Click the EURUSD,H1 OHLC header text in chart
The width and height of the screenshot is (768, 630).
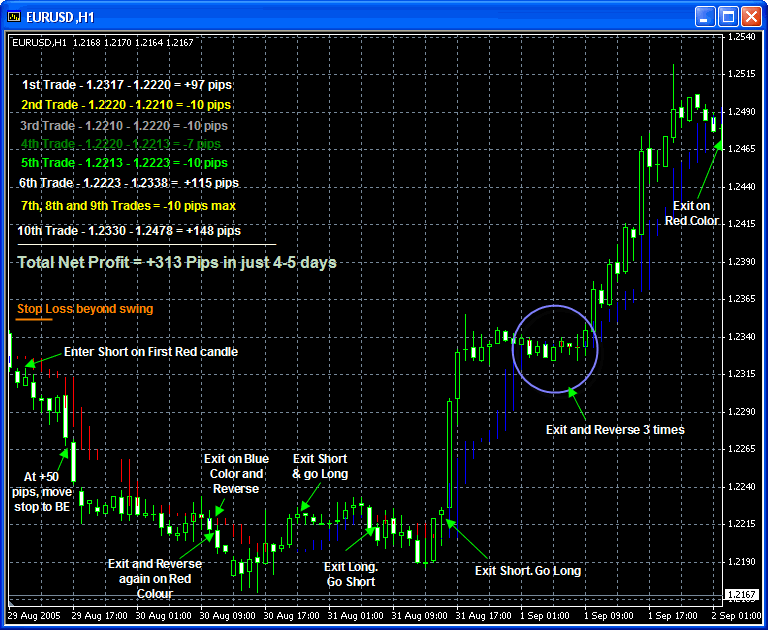pos(102,42)
